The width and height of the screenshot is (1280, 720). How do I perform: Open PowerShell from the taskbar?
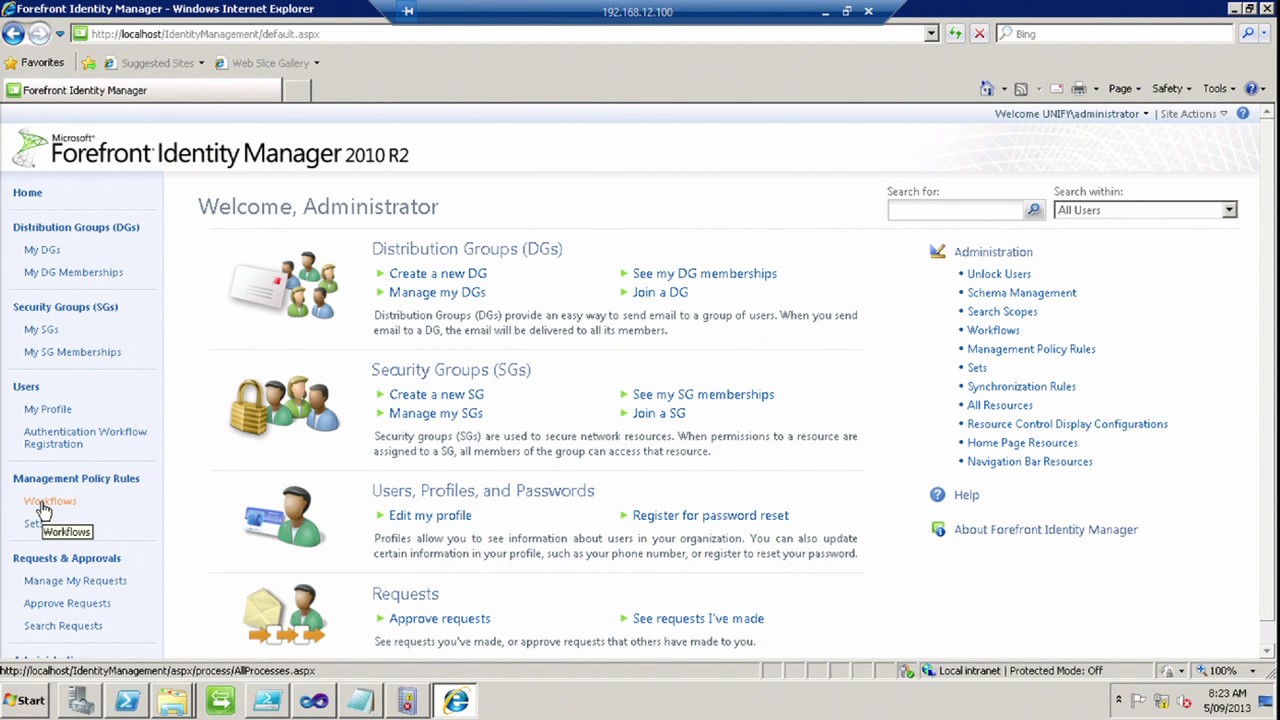click(127, 701)
